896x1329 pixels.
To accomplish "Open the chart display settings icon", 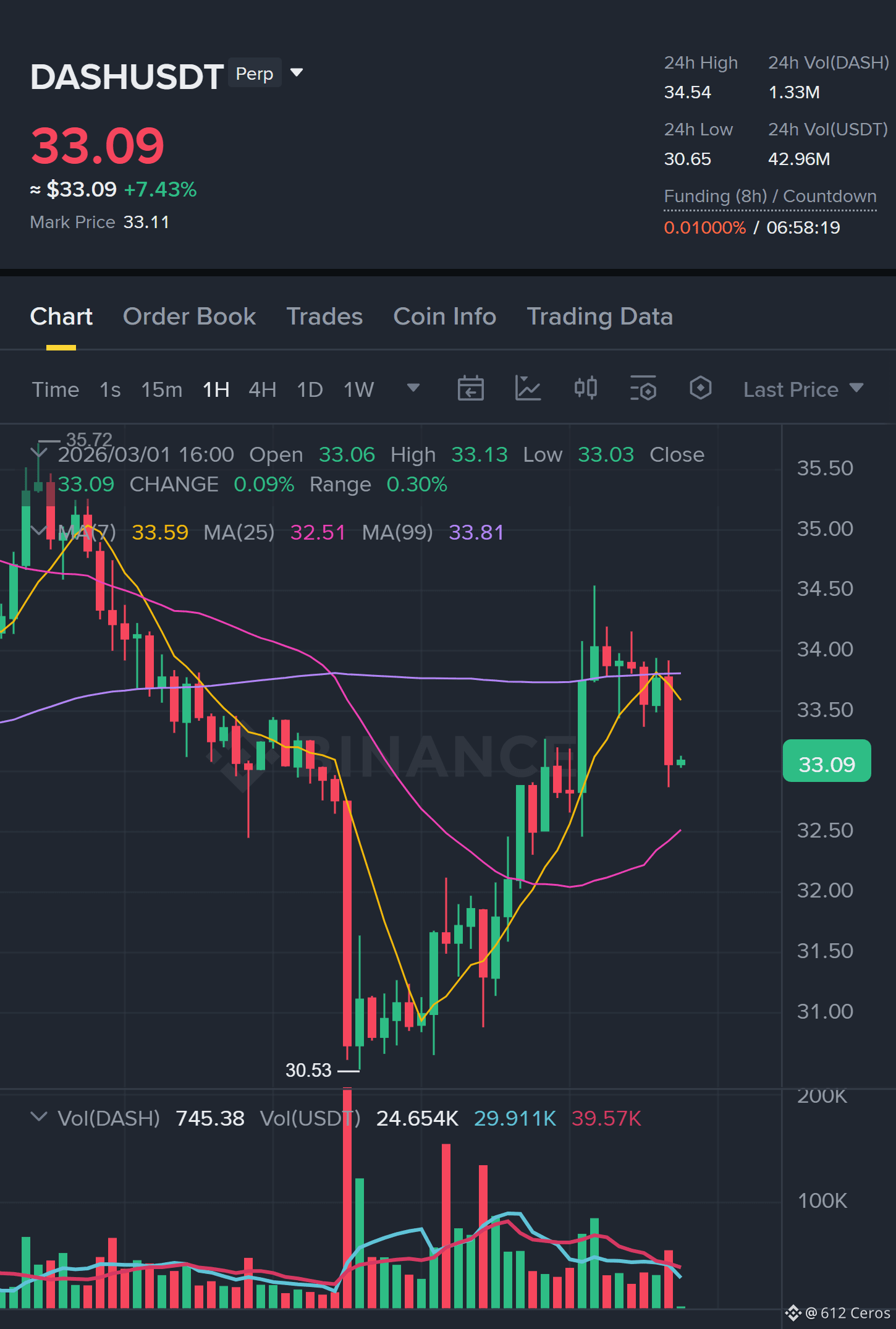I will point(643,389).
